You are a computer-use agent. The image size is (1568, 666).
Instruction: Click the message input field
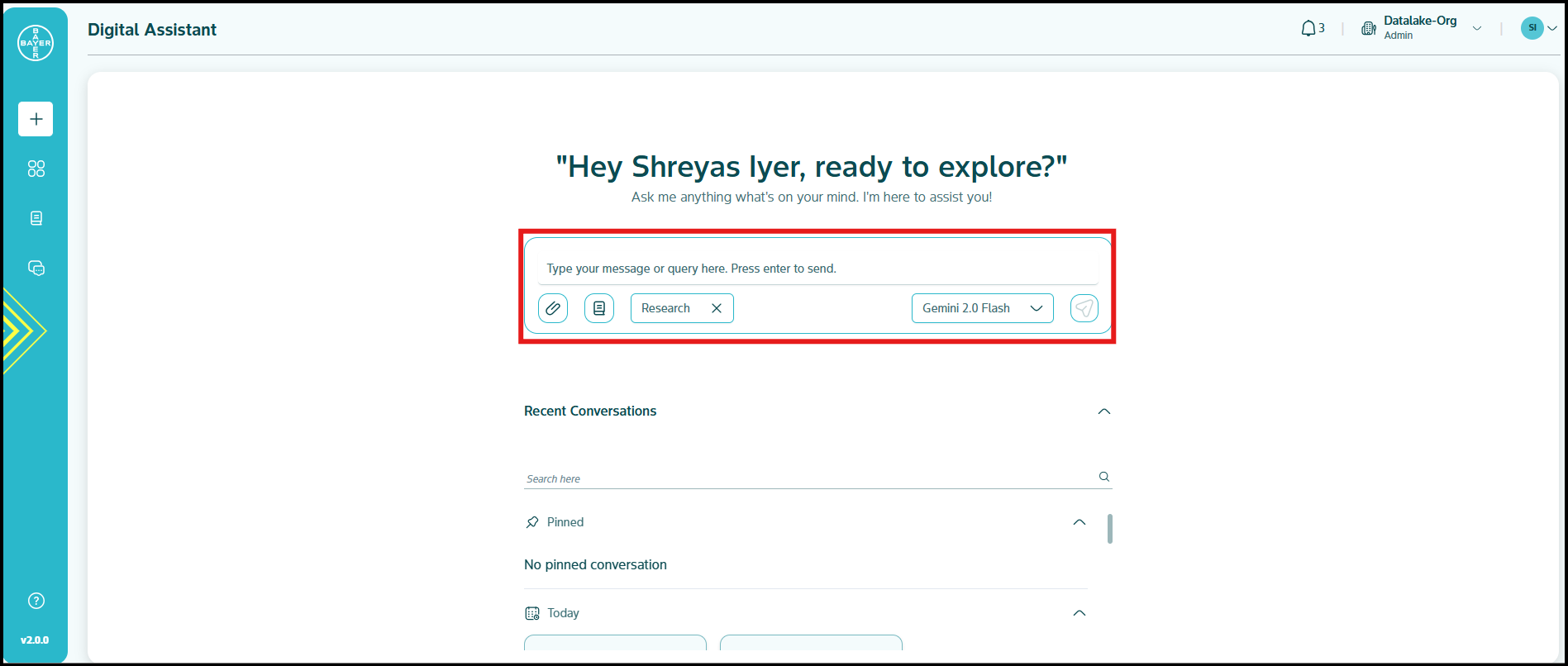tap(817, 269)
